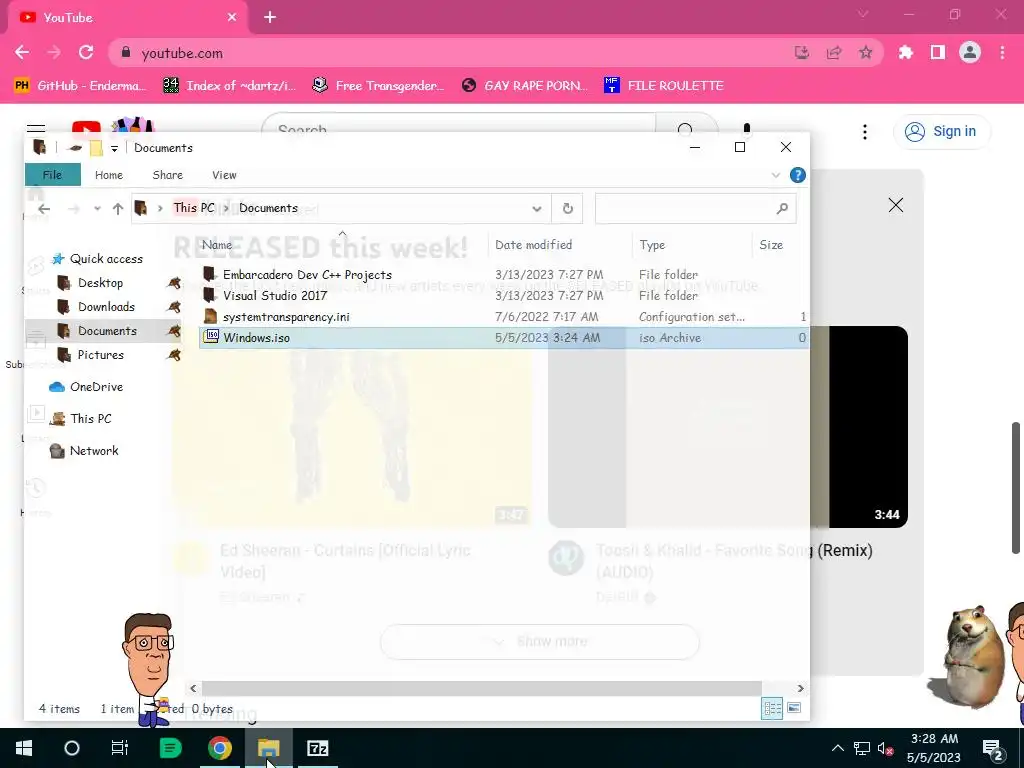Click the Explorer search box
Image resolution: width=1024 pixels, height=768 pixels.
tap(696, 208)
